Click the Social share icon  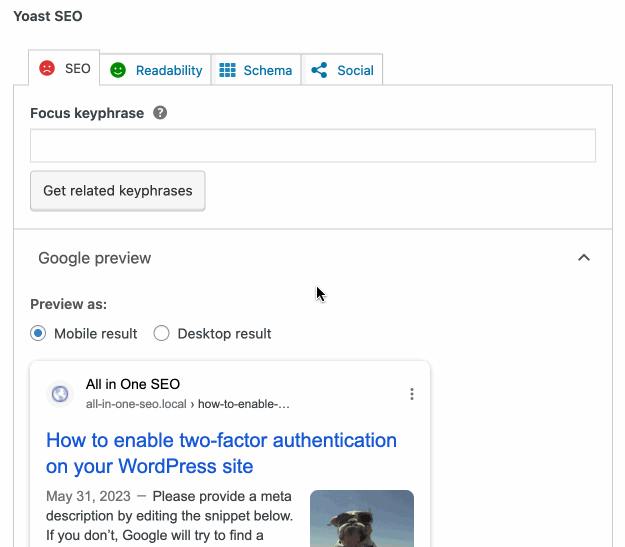click(319, 70)
